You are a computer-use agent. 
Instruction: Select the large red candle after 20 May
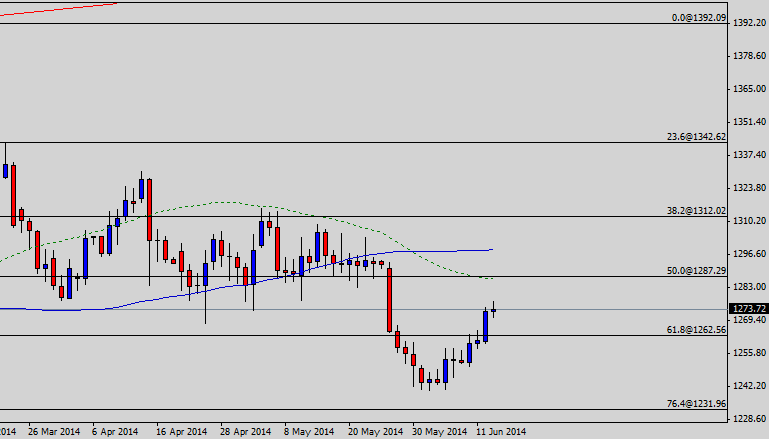pos(389,299)
